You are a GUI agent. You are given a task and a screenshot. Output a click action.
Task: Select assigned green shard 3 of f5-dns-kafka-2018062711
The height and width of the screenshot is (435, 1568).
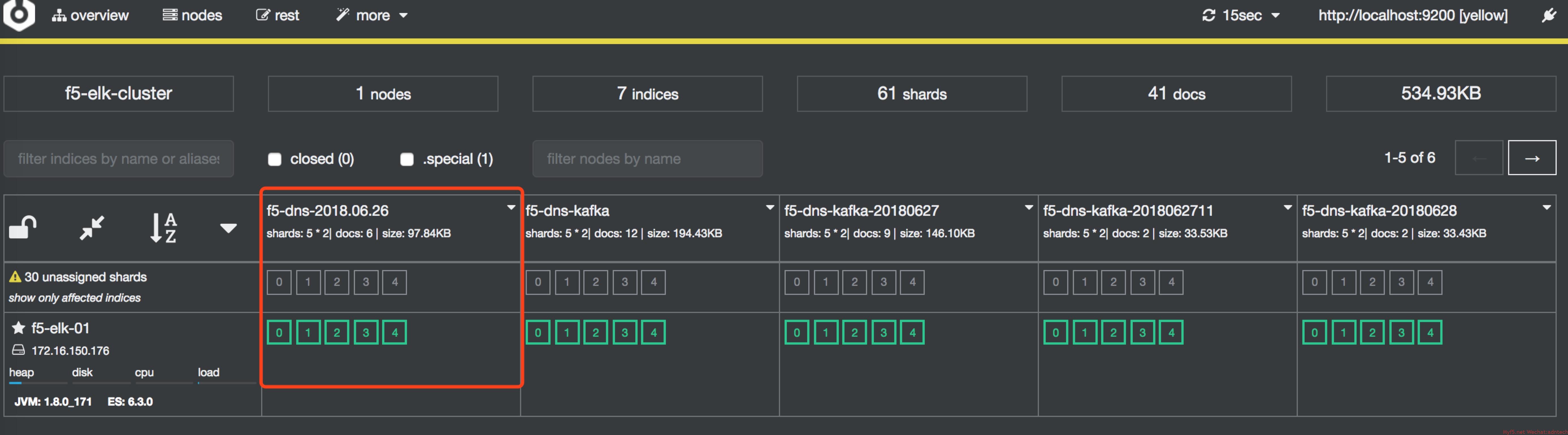coord(1143,333)
